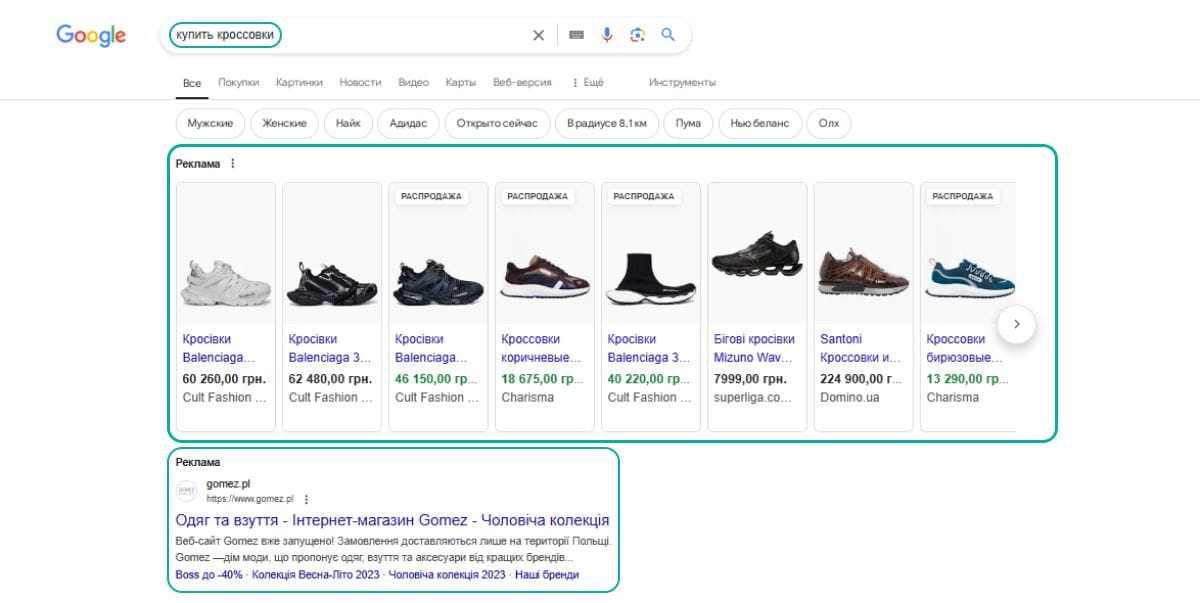Switch to the Карты tab
The width and height of the screenshot is (1200, 603).
click(x=460, y=83)
